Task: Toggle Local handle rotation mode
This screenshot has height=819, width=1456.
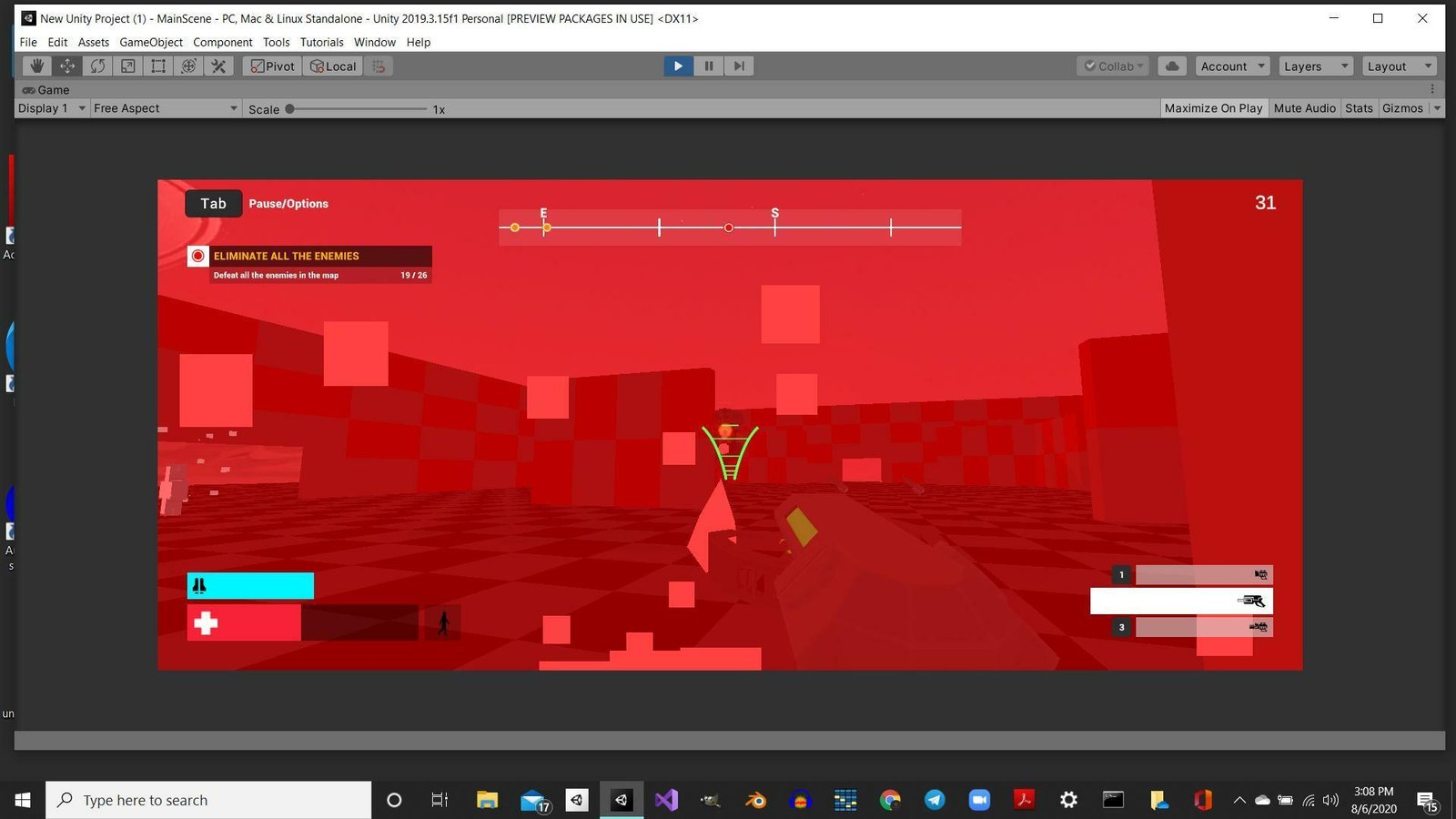Action: 333,66
